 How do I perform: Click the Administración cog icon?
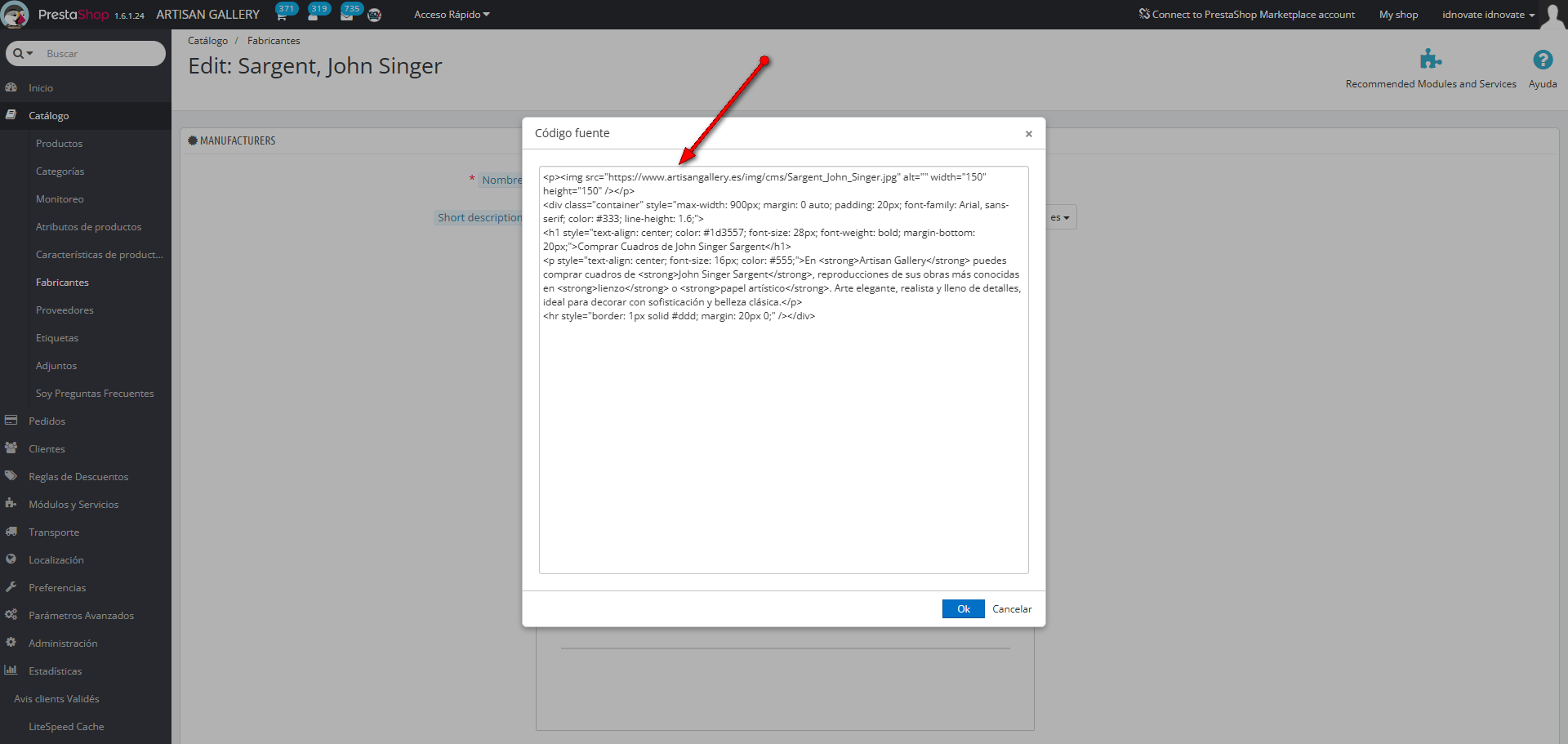click(11, 643)
